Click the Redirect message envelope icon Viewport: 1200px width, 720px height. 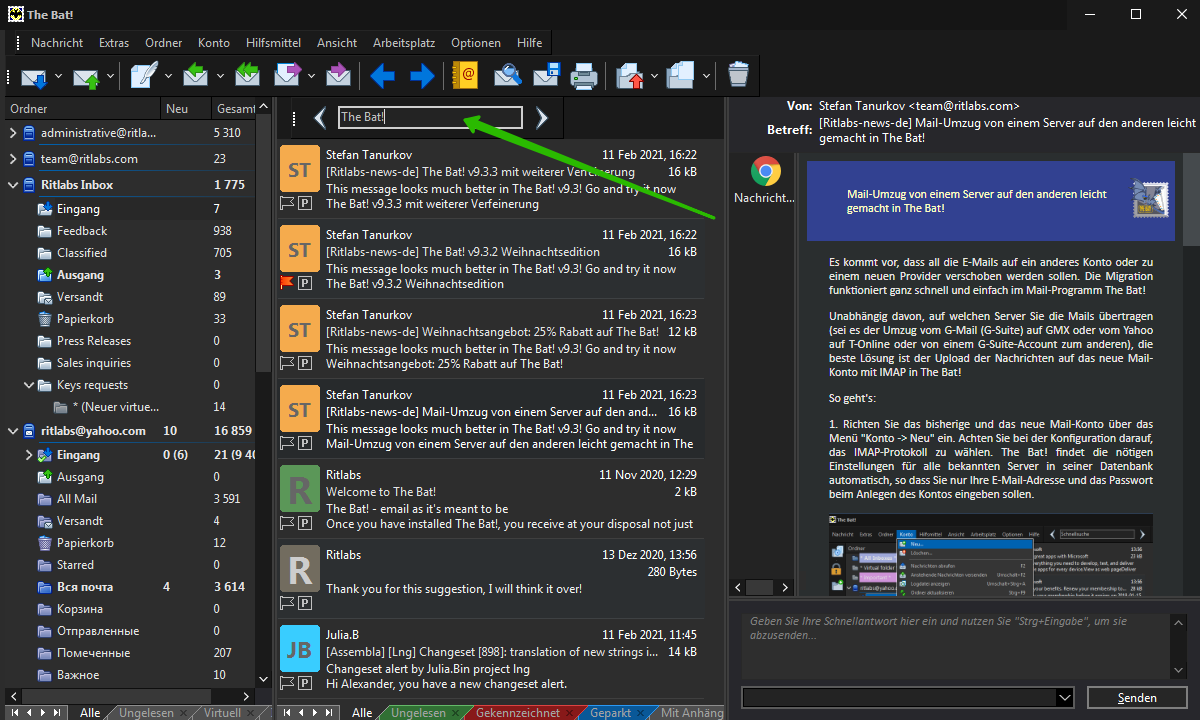coord(338,75)
